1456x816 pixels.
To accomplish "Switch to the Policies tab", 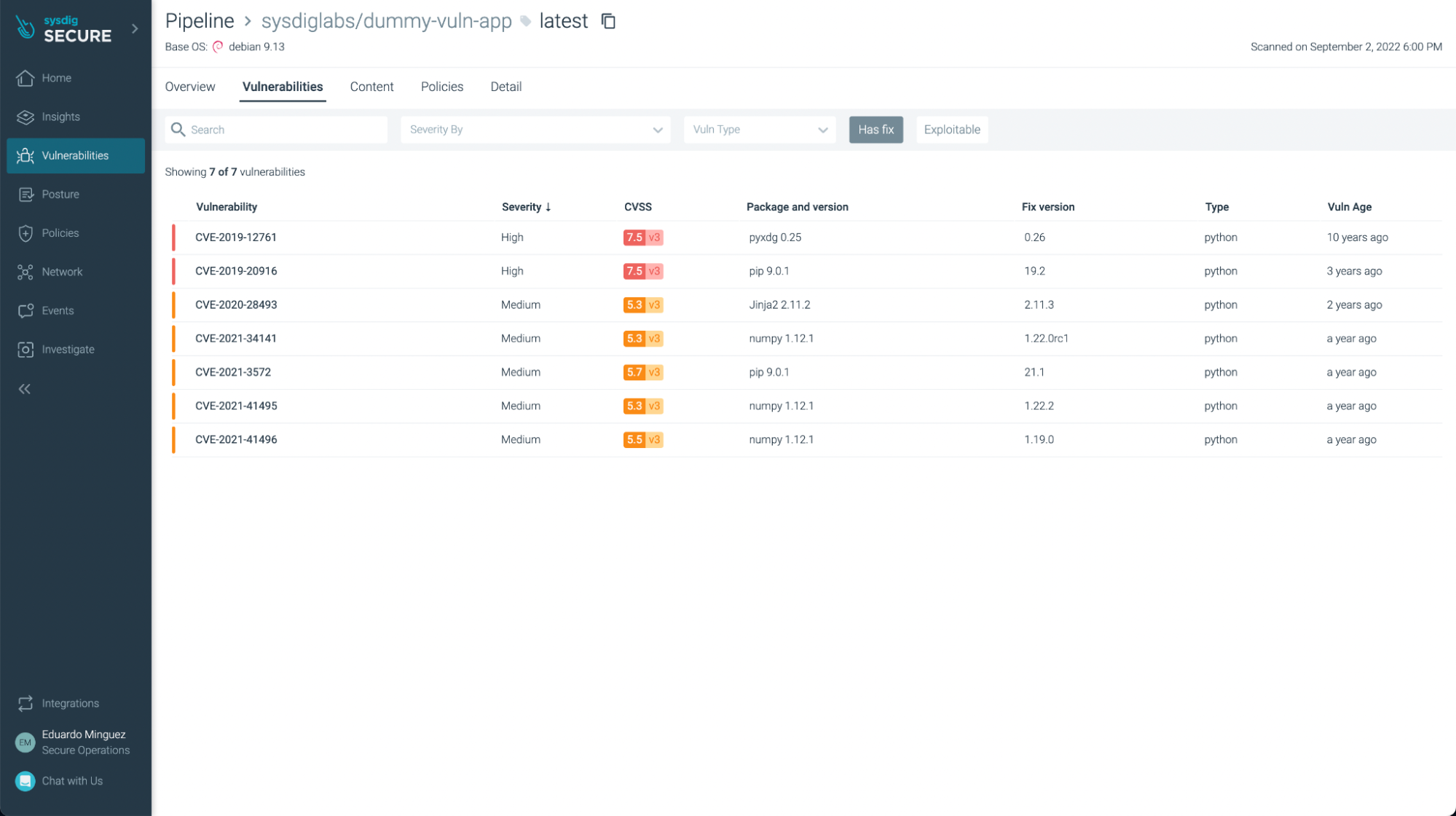I will click(x=442, y=86).
